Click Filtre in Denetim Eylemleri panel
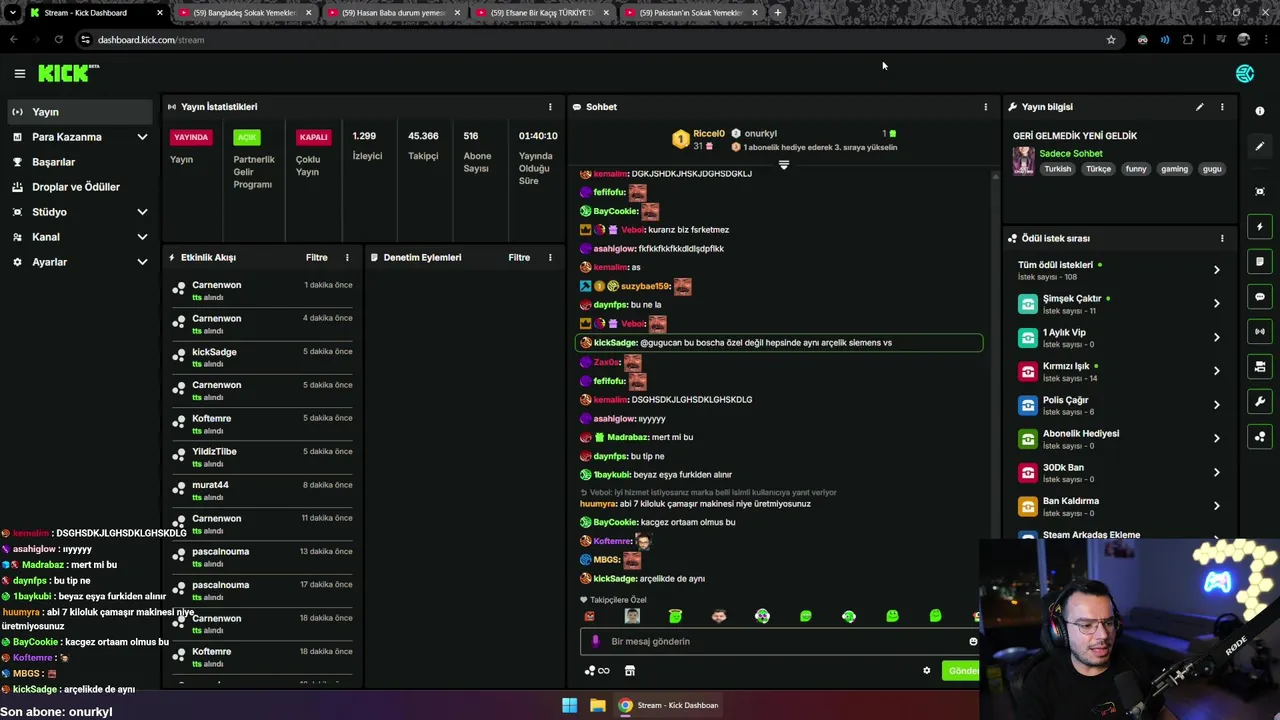 click(519, 258)
